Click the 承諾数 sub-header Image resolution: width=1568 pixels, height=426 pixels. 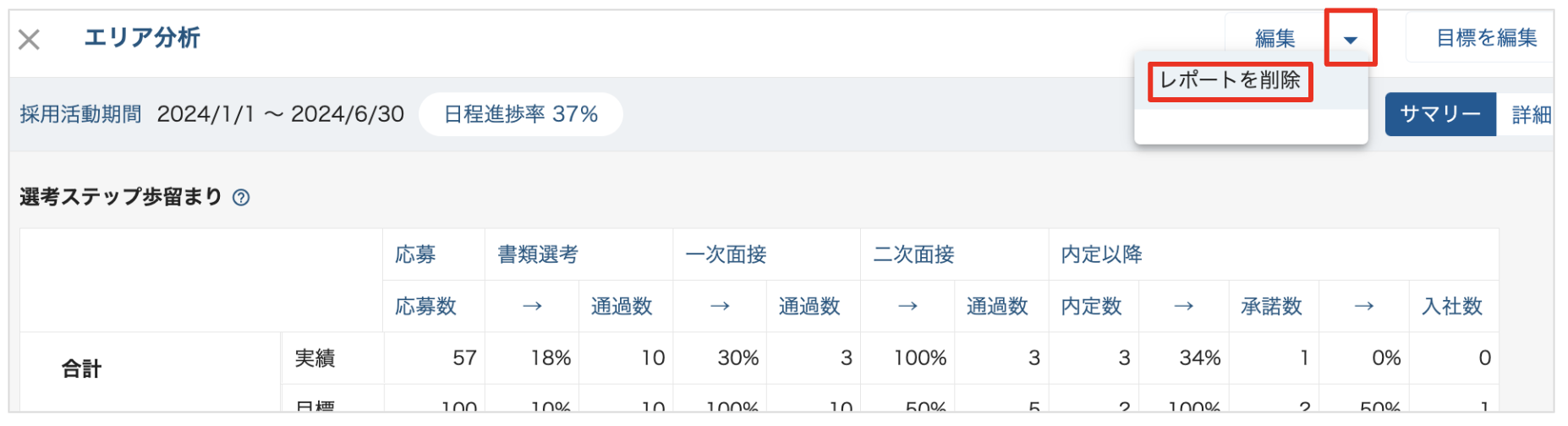click(x=1271, y=306)
